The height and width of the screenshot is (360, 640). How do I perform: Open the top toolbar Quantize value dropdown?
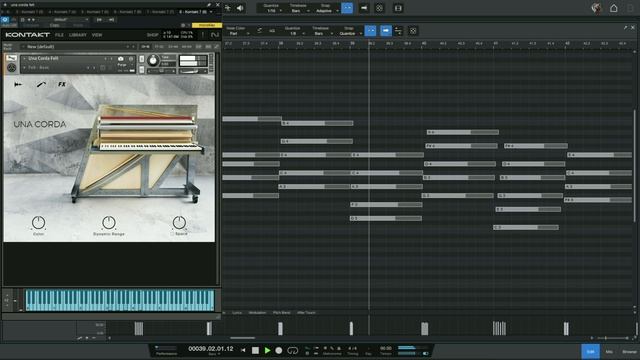[x=272, y=11]
